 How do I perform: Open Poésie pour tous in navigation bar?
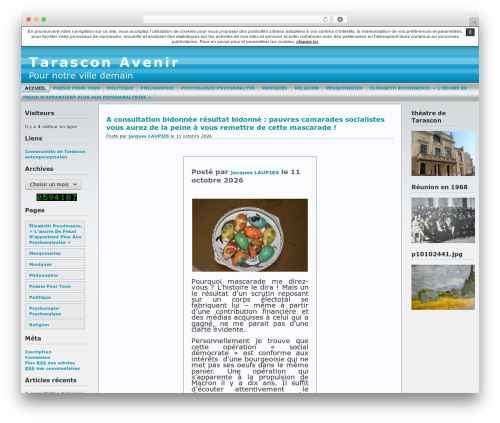click(x=76, y=88)
